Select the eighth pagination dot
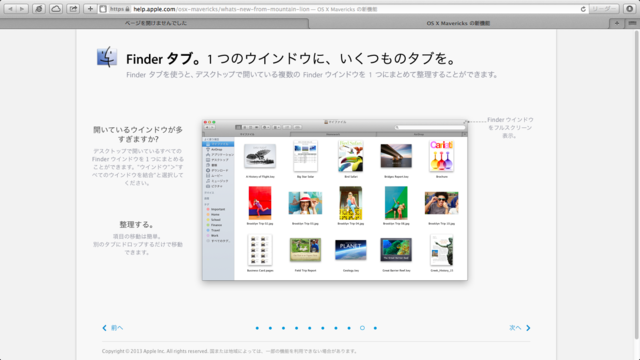Viewport: 640px width, 360px height. [x=349, y=328]
